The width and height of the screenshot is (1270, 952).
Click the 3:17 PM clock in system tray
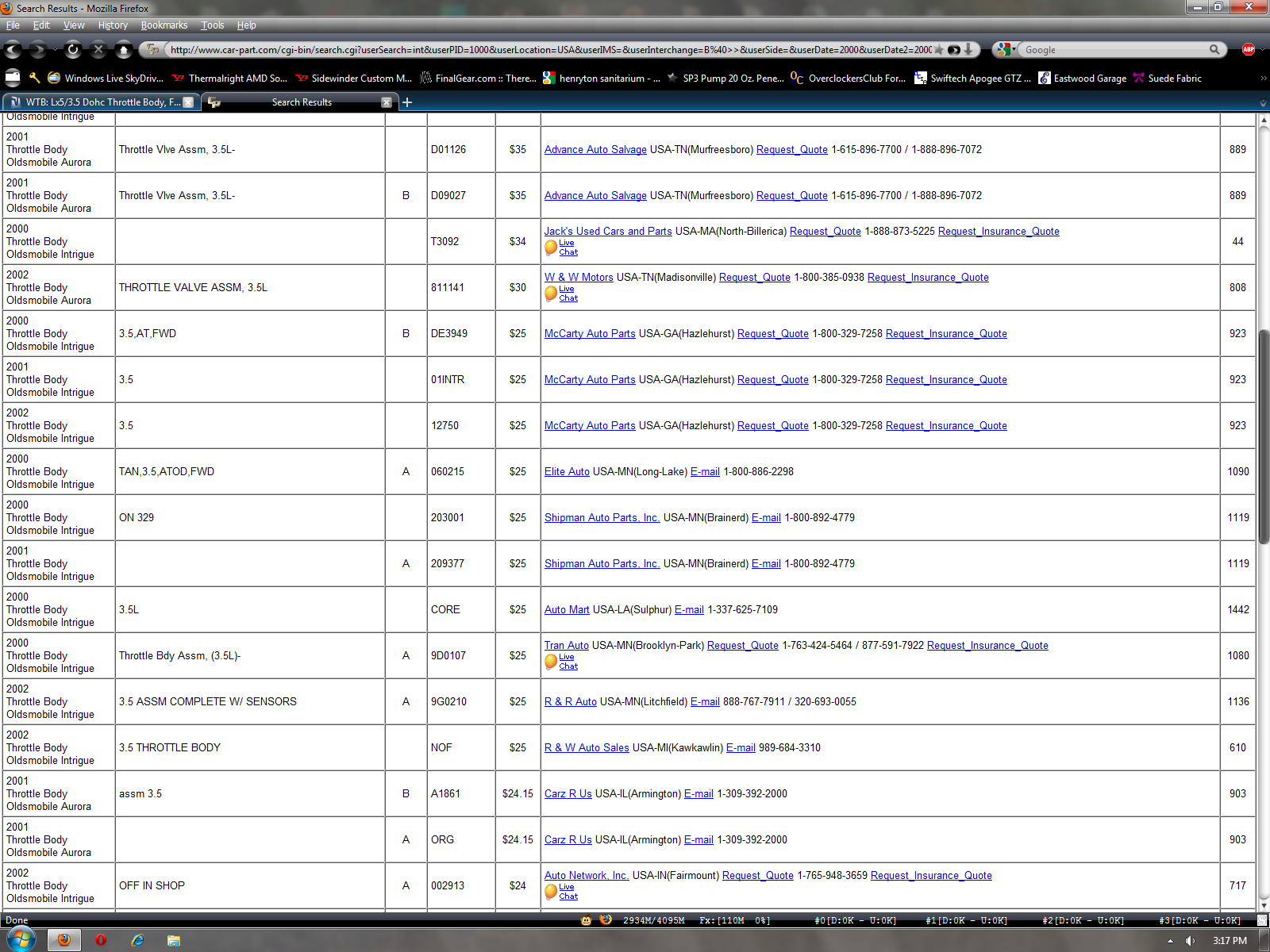1230,941
